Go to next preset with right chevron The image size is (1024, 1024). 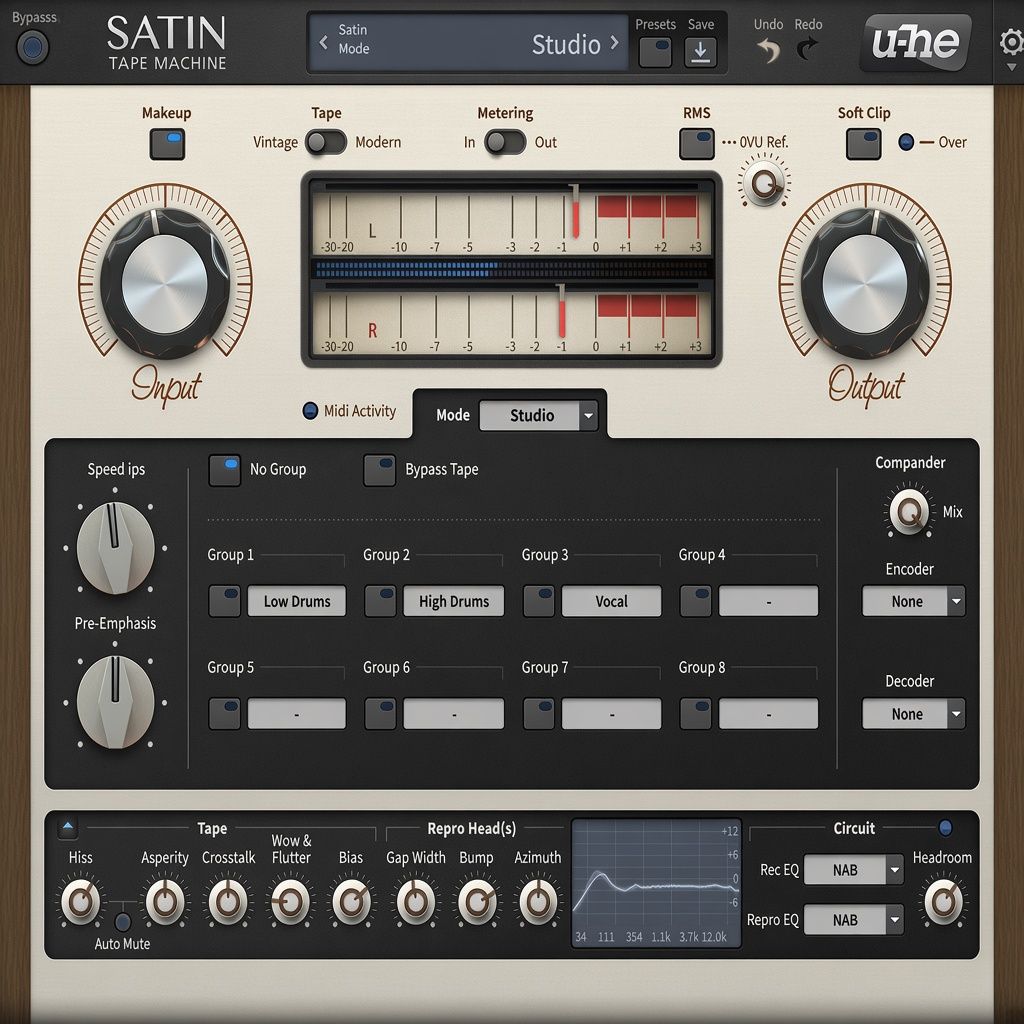(614, 43)
